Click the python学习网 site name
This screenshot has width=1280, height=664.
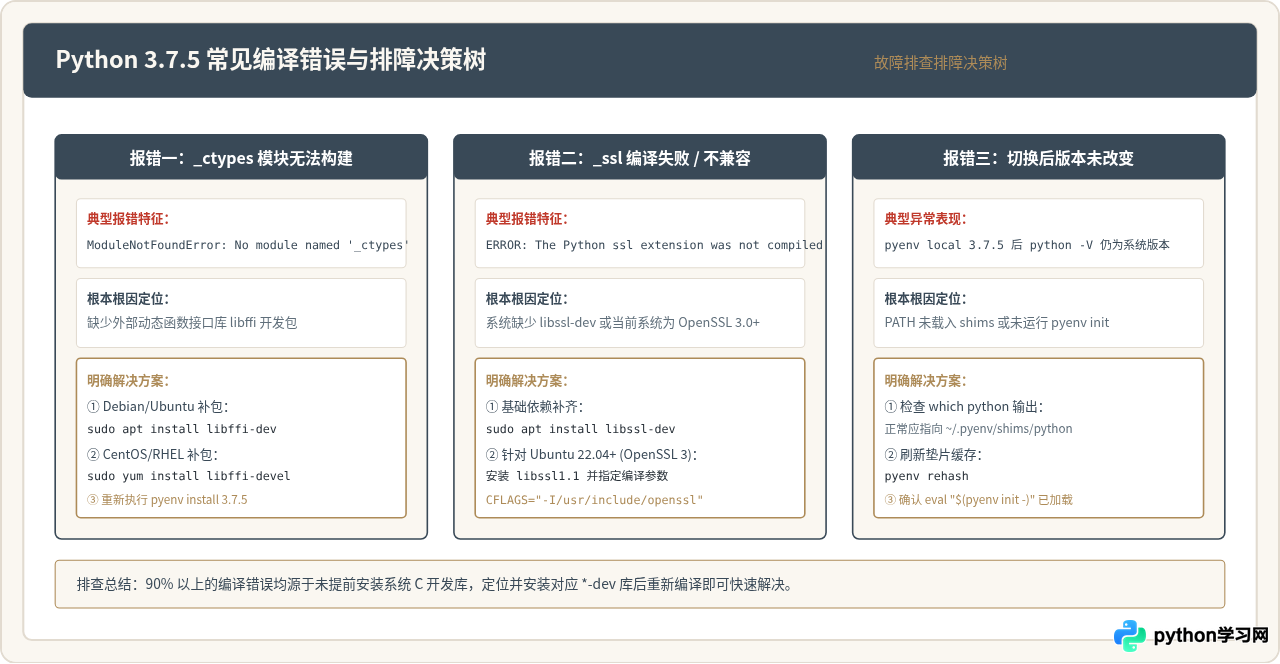click(x=1211, y=636)
